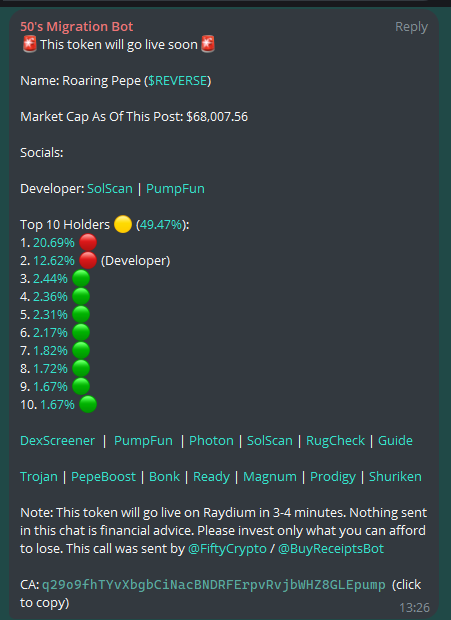The width and height of the screenshot is (451, 620).
Task: Click the red siren emoji before 'This token'
Action: pyautogui.click(x=29, y=44)
